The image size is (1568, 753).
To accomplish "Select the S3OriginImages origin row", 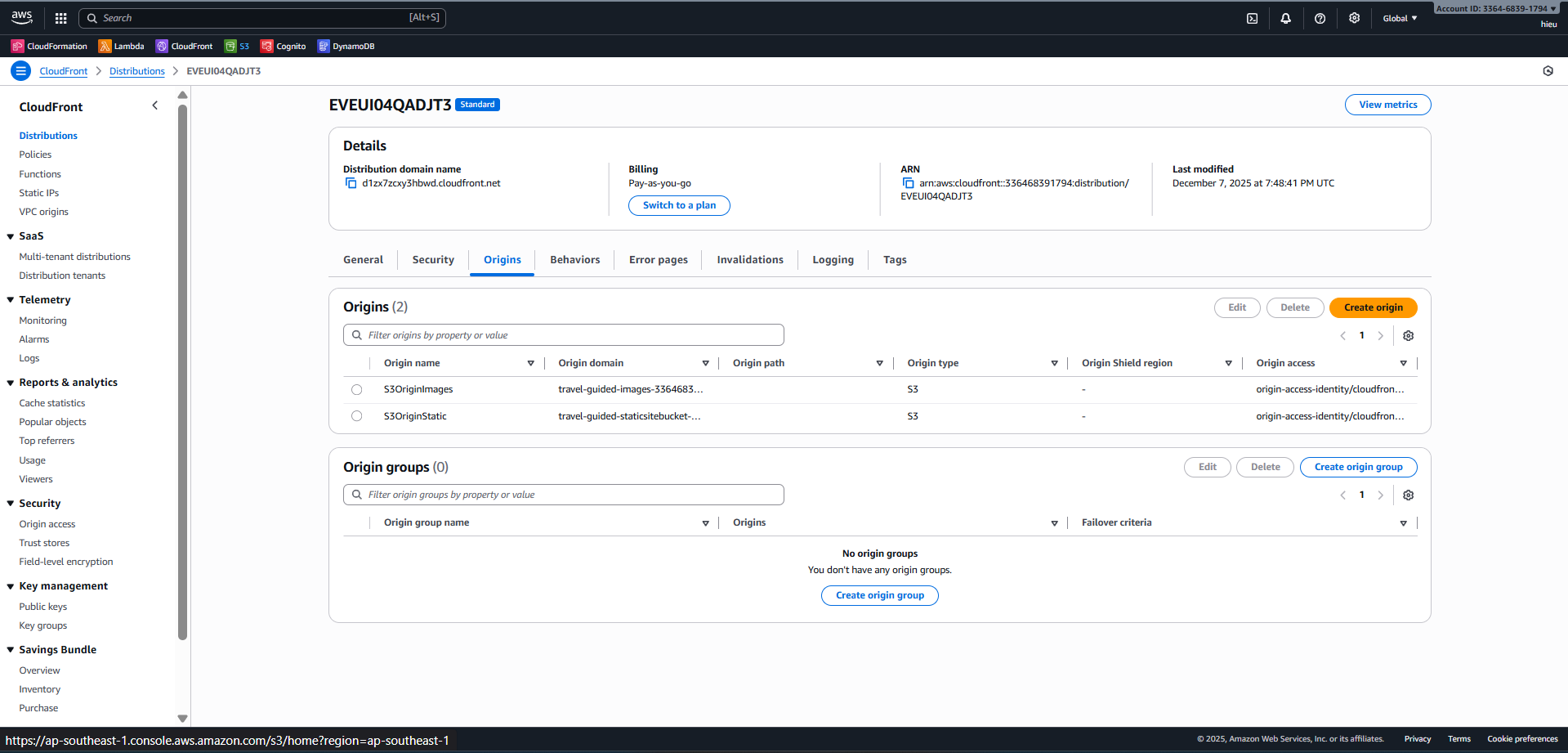I will [x=356, y=389].
